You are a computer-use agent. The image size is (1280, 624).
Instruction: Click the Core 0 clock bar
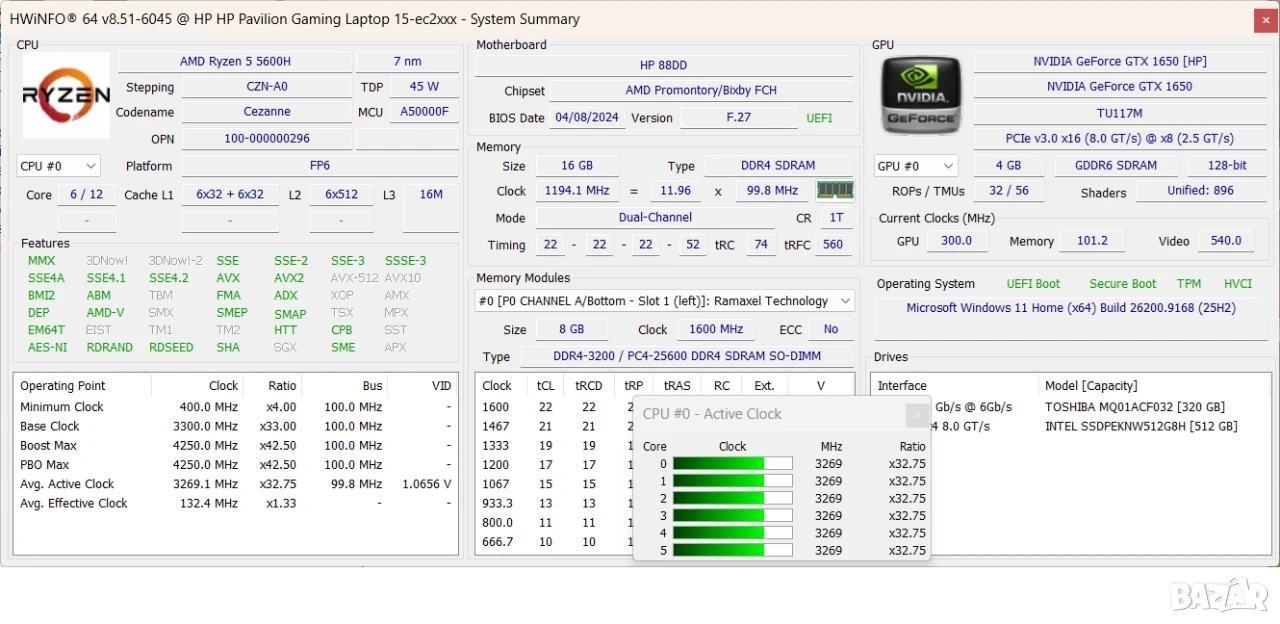[732, 463]
